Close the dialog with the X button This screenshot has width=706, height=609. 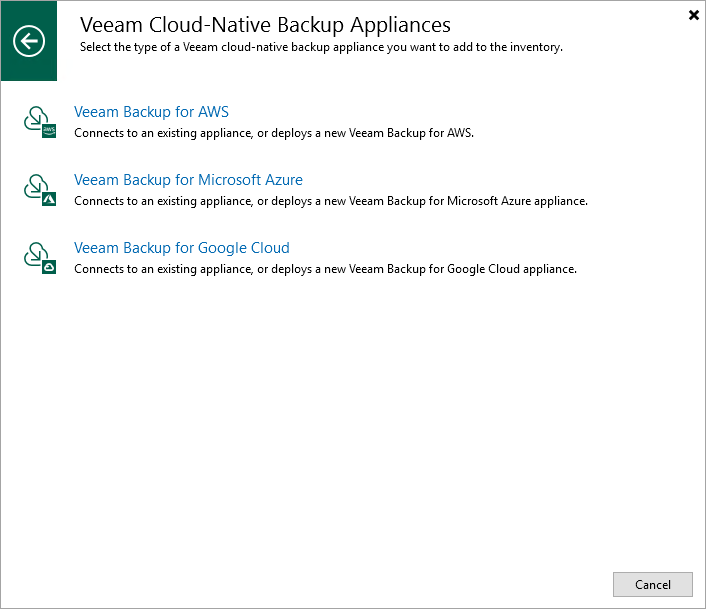pos(694,15)
